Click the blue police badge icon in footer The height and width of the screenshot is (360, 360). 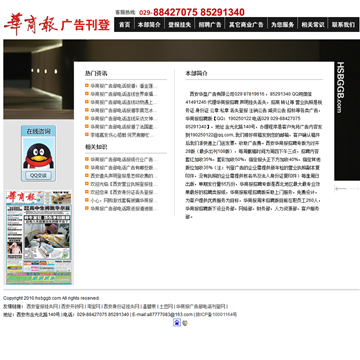coord(177,322)
